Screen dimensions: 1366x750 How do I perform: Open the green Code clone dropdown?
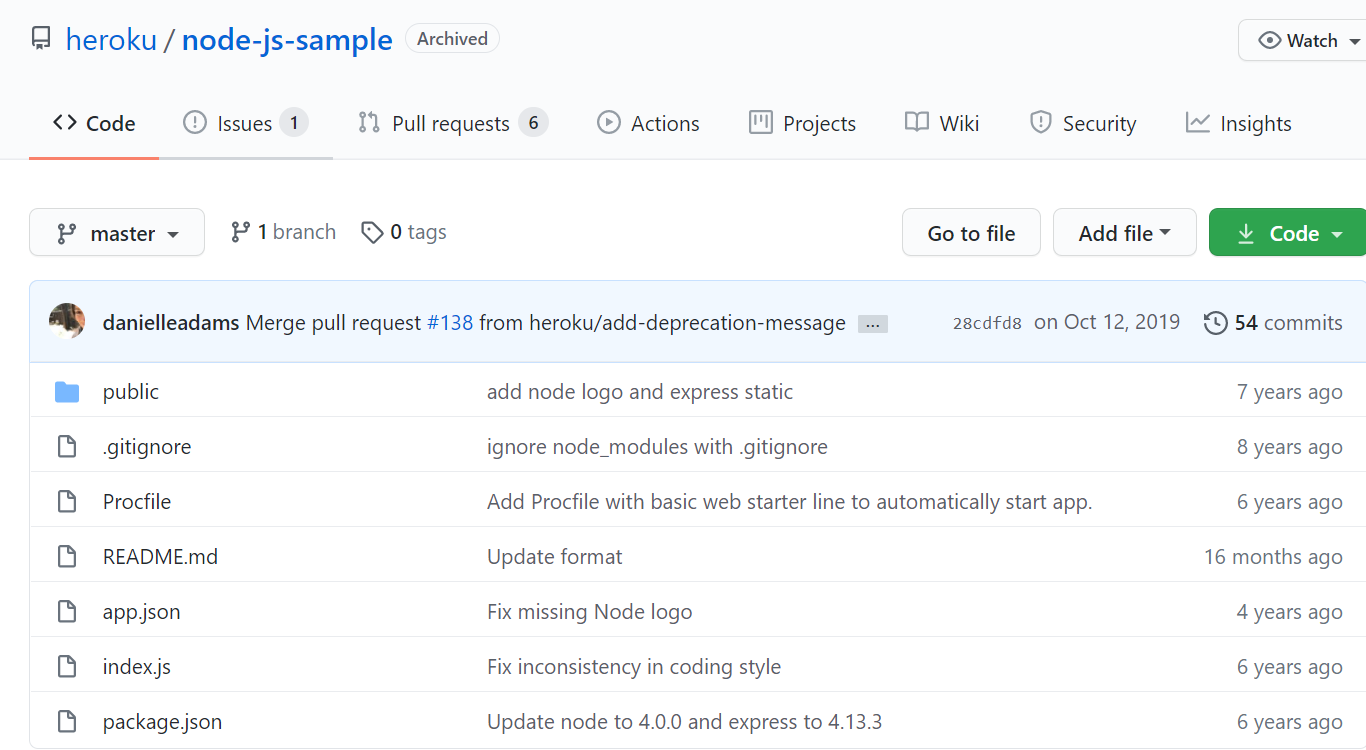pyautogui.click(x=1288, y=233)
